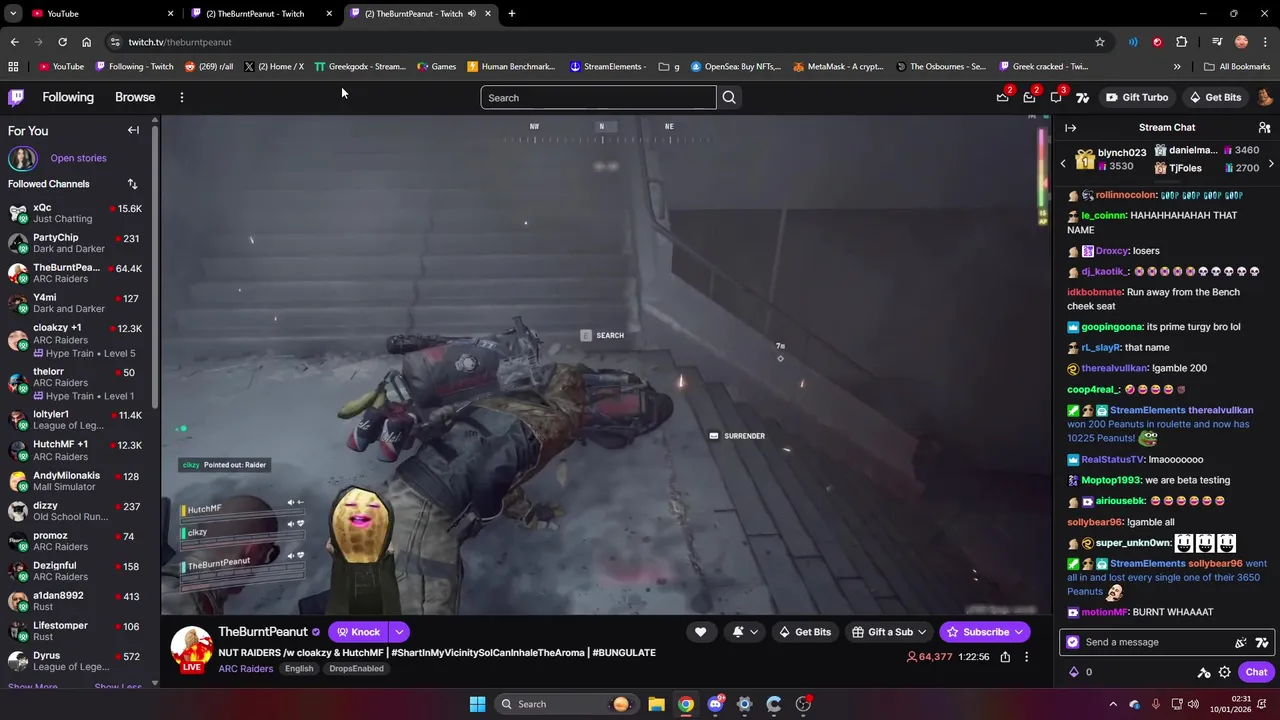Click Knock button
1280x720 pixels.
pos(358,632)
